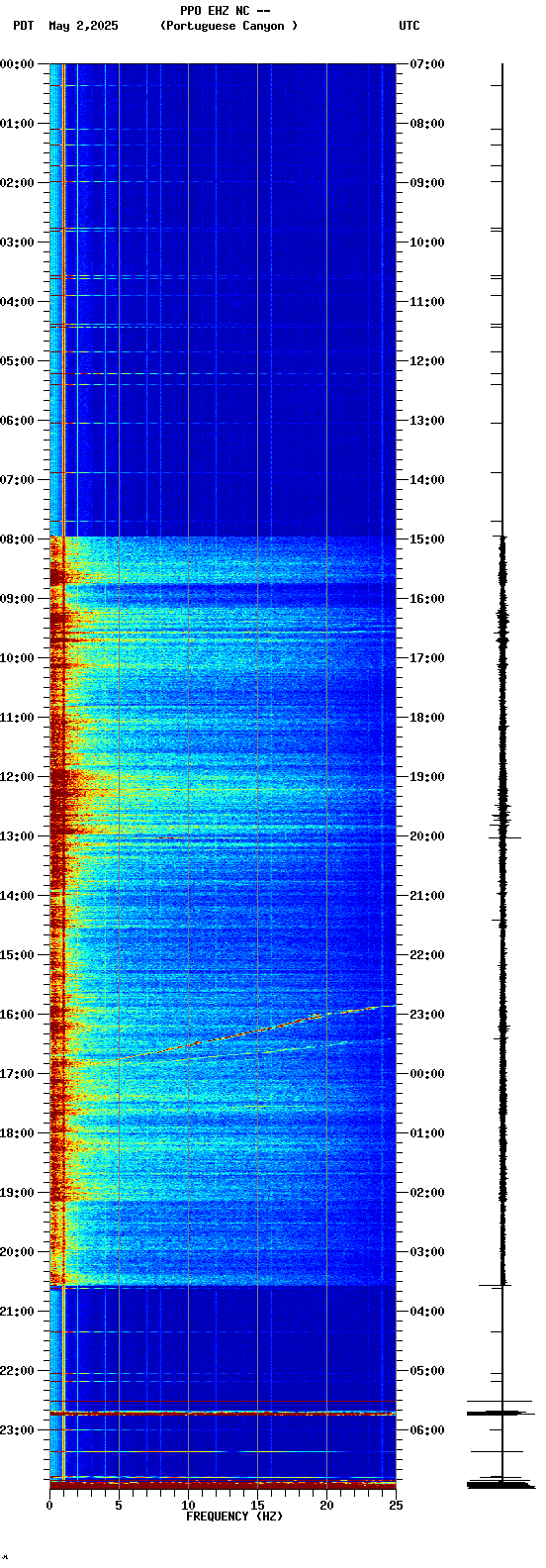
Task: Click the 06:00 UTC time label
Action: point(427,1430)
